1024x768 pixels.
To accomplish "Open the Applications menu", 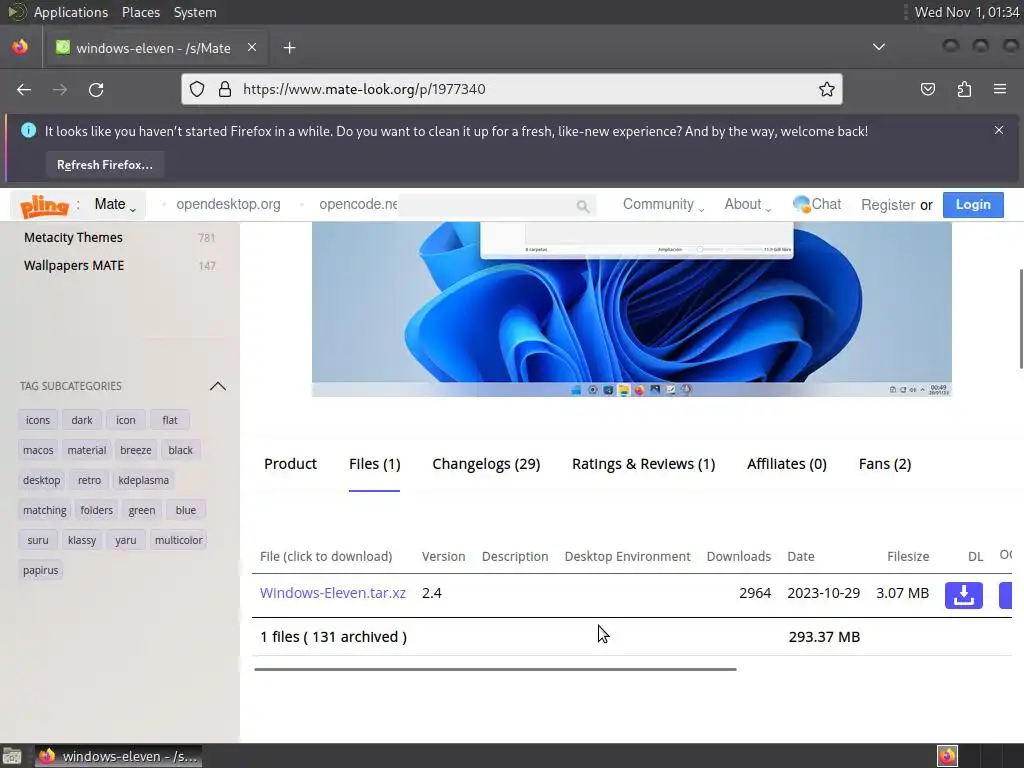I will (71, 12).
